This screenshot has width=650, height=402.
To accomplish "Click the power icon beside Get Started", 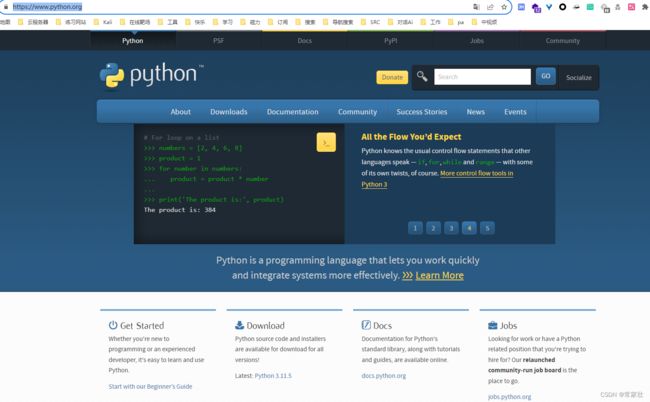I will coord(113,325).
